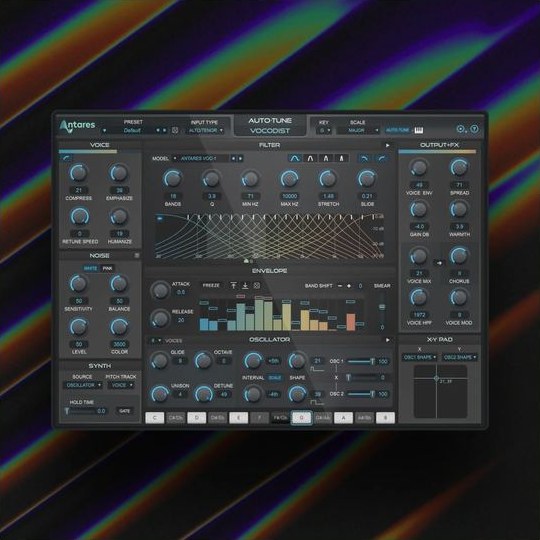Click the Max Hz value field

[290, 196]
